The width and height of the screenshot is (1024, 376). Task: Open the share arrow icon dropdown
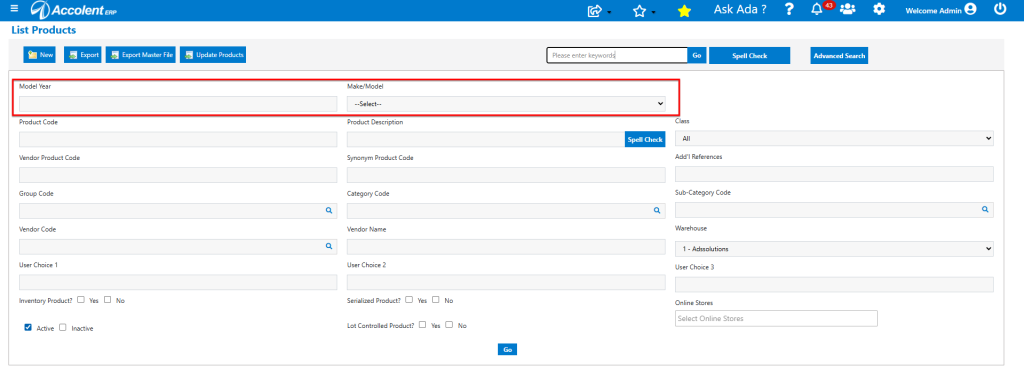(600, 10)
